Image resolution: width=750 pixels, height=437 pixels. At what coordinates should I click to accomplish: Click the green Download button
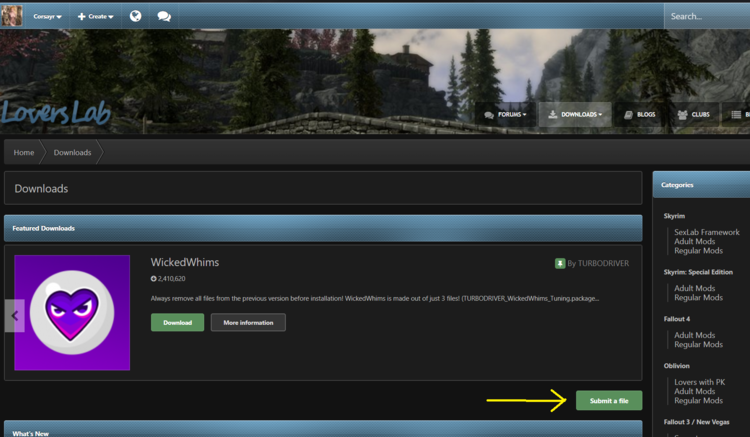click(x=177, y=322)
